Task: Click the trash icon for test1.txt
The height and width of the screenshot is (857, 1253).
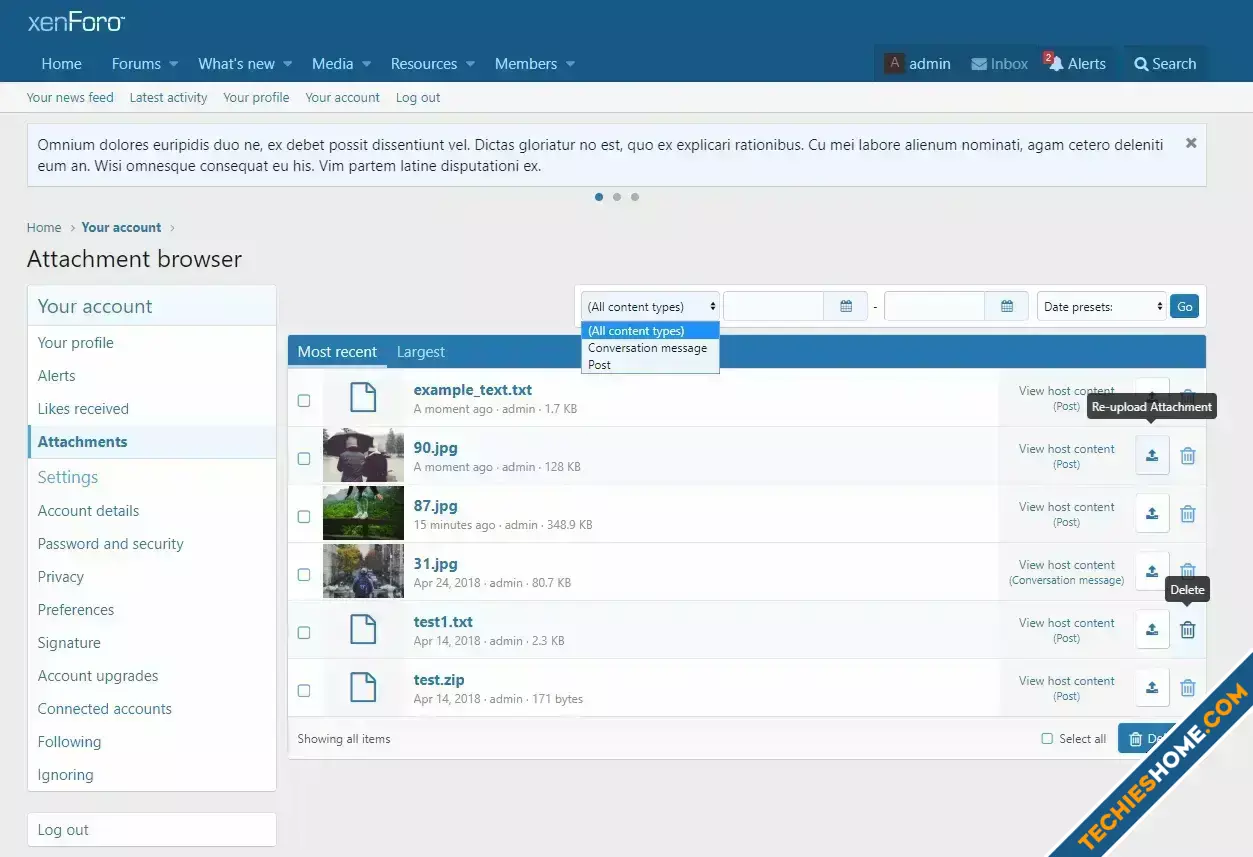Action: coord(1188,630)
